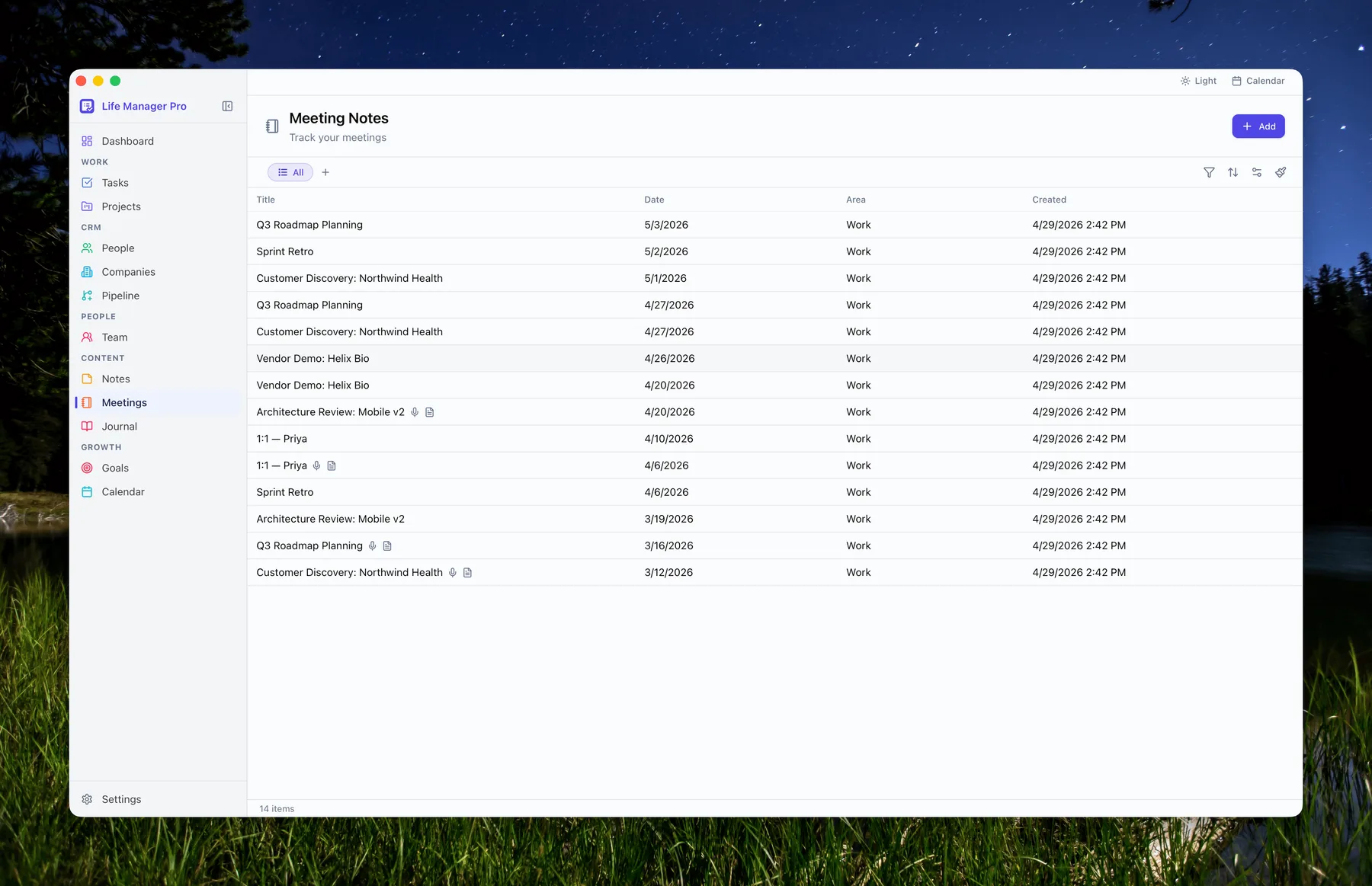Open Companies in sidebar
The image size is (1372, 886).
pyautogui.click(x=158, y=272)
